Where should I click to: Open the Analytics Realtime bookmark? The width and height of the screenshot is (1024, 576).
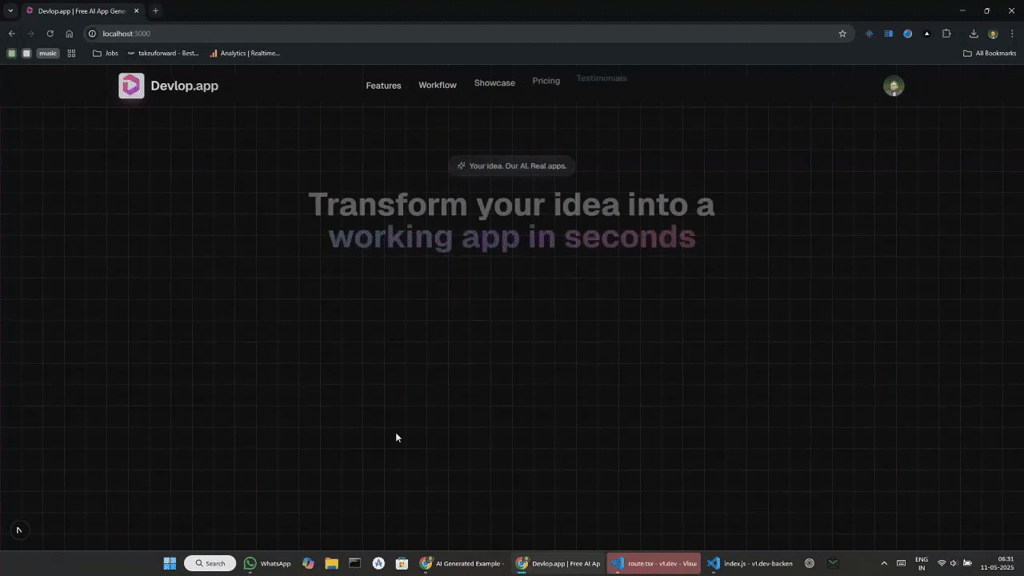(x=245, y=54)
